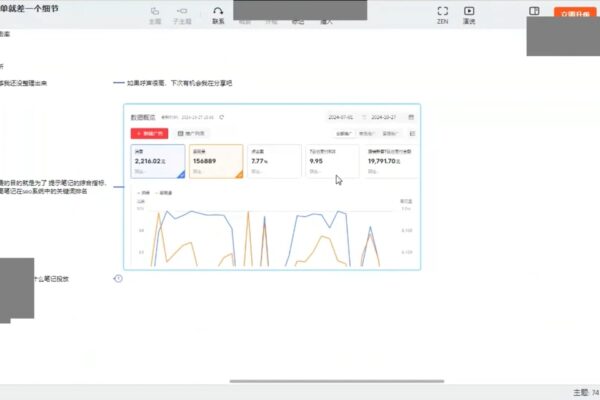Click the 主题 count in status bar
Viewport: 600px width, 400px height.
tap(586, 392)
